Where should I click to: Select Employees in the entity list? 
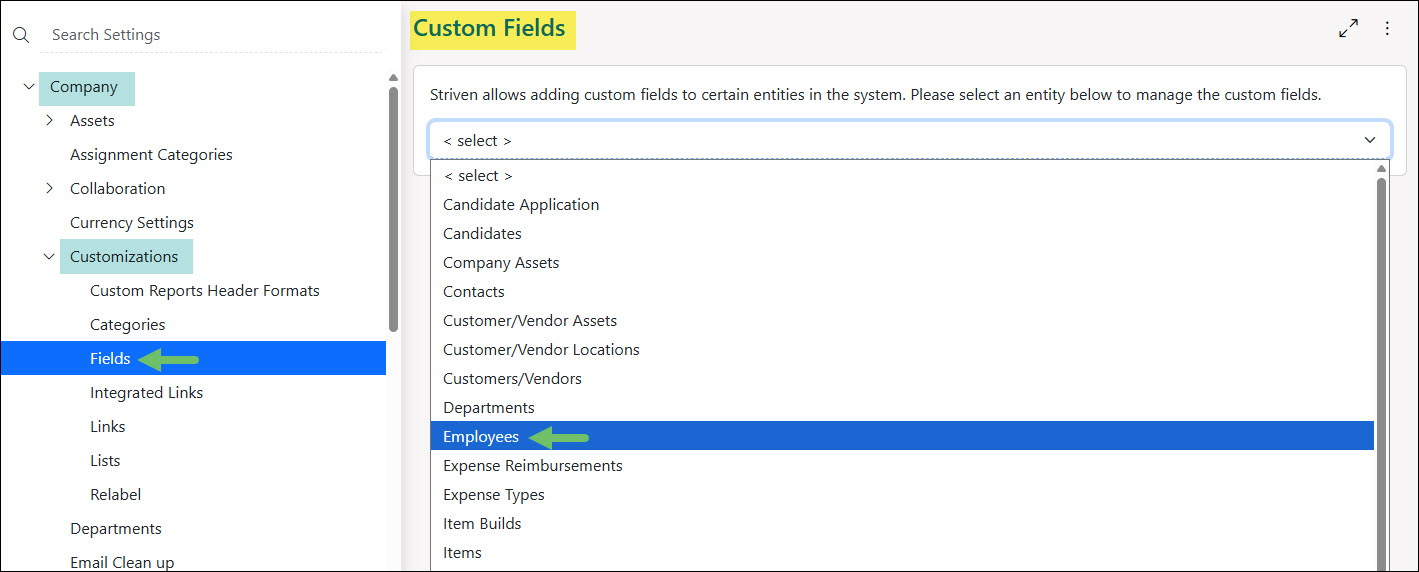902,436
